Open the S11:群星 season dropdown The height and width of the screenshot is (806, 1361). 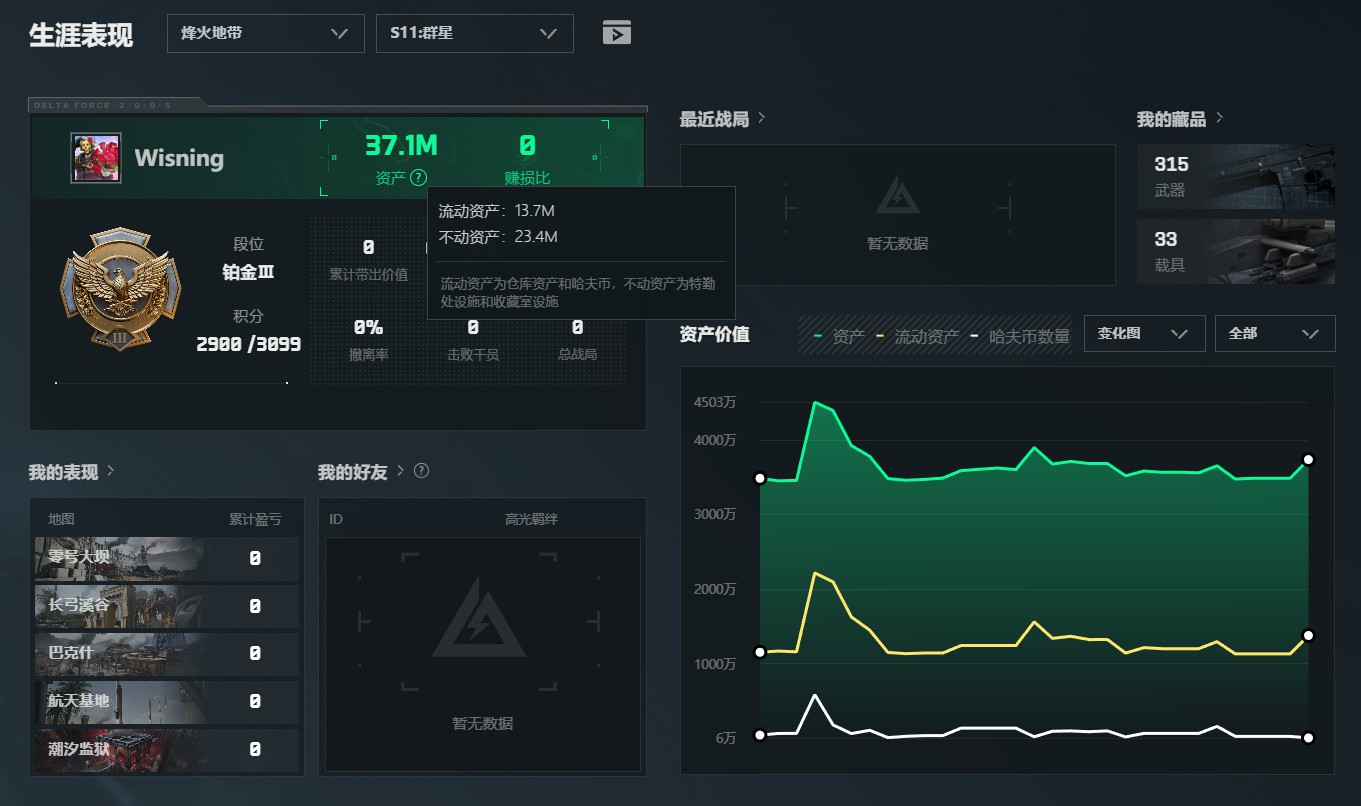475,33
